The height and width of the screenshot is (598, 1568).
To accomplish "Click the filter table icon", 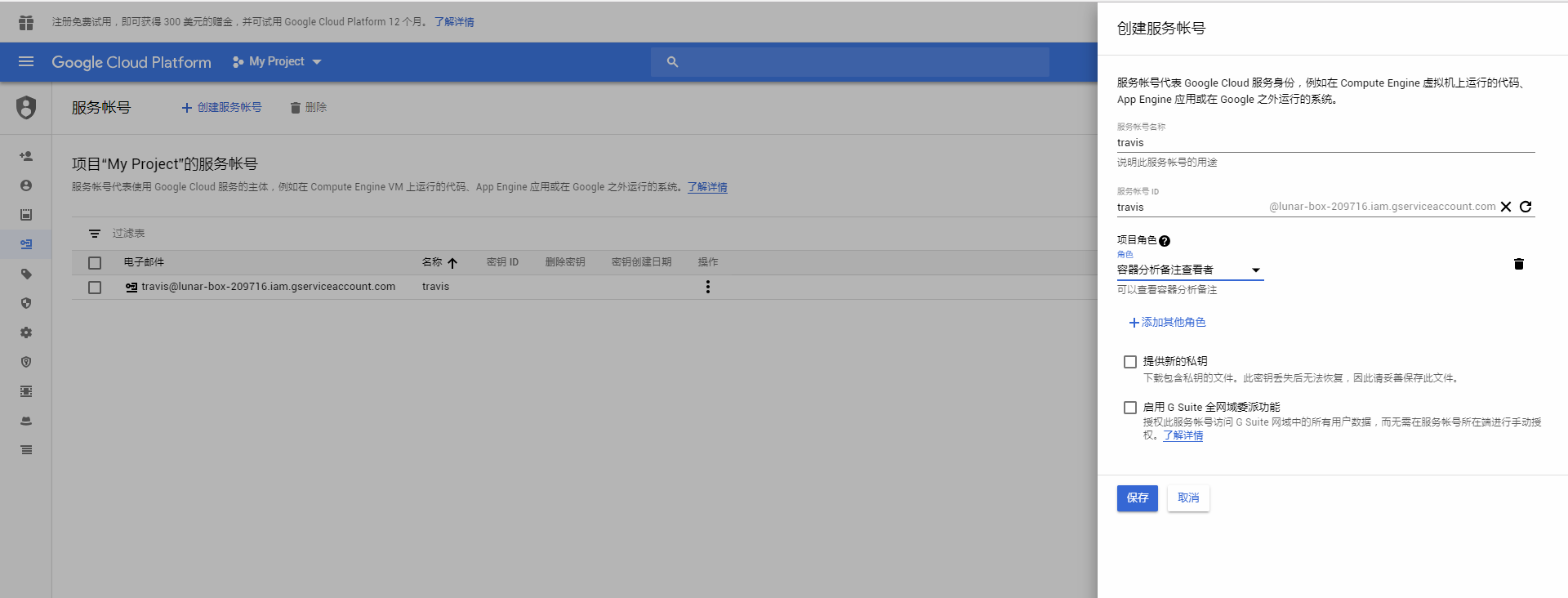I will [x=95, y=234].
